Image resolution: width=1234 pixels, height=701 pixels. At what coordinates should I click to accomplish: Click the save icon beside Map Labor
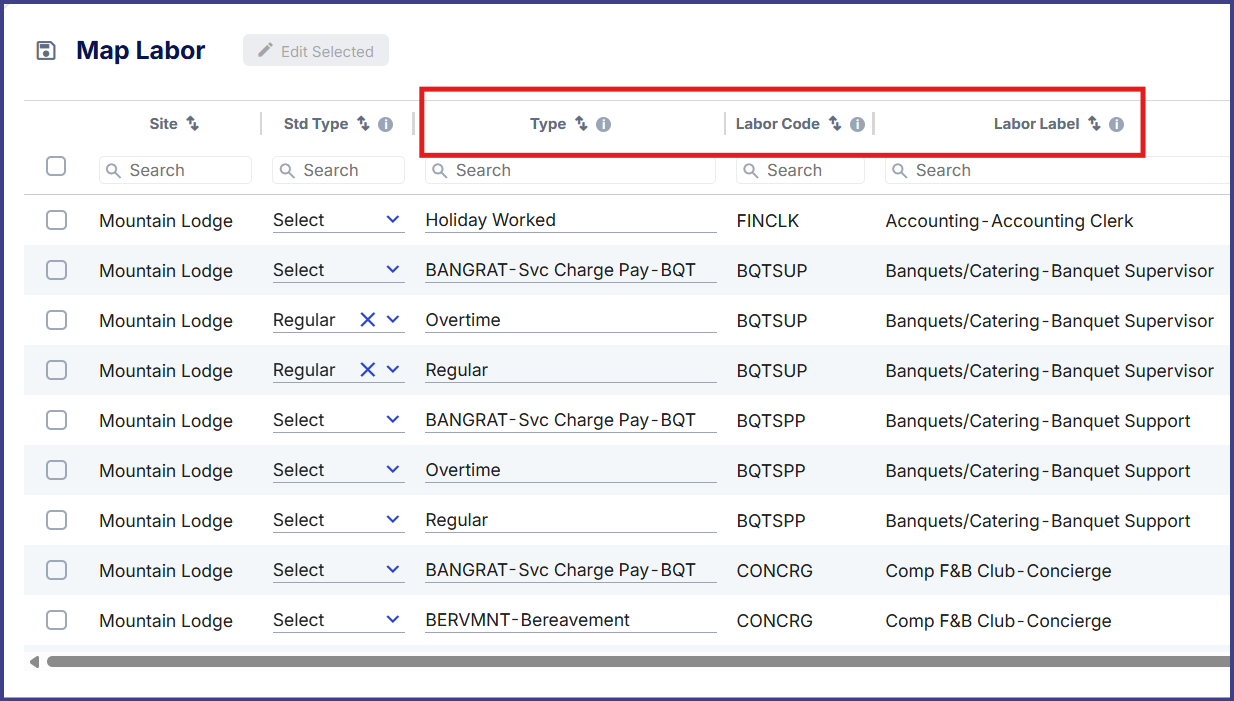click(46, 51)
